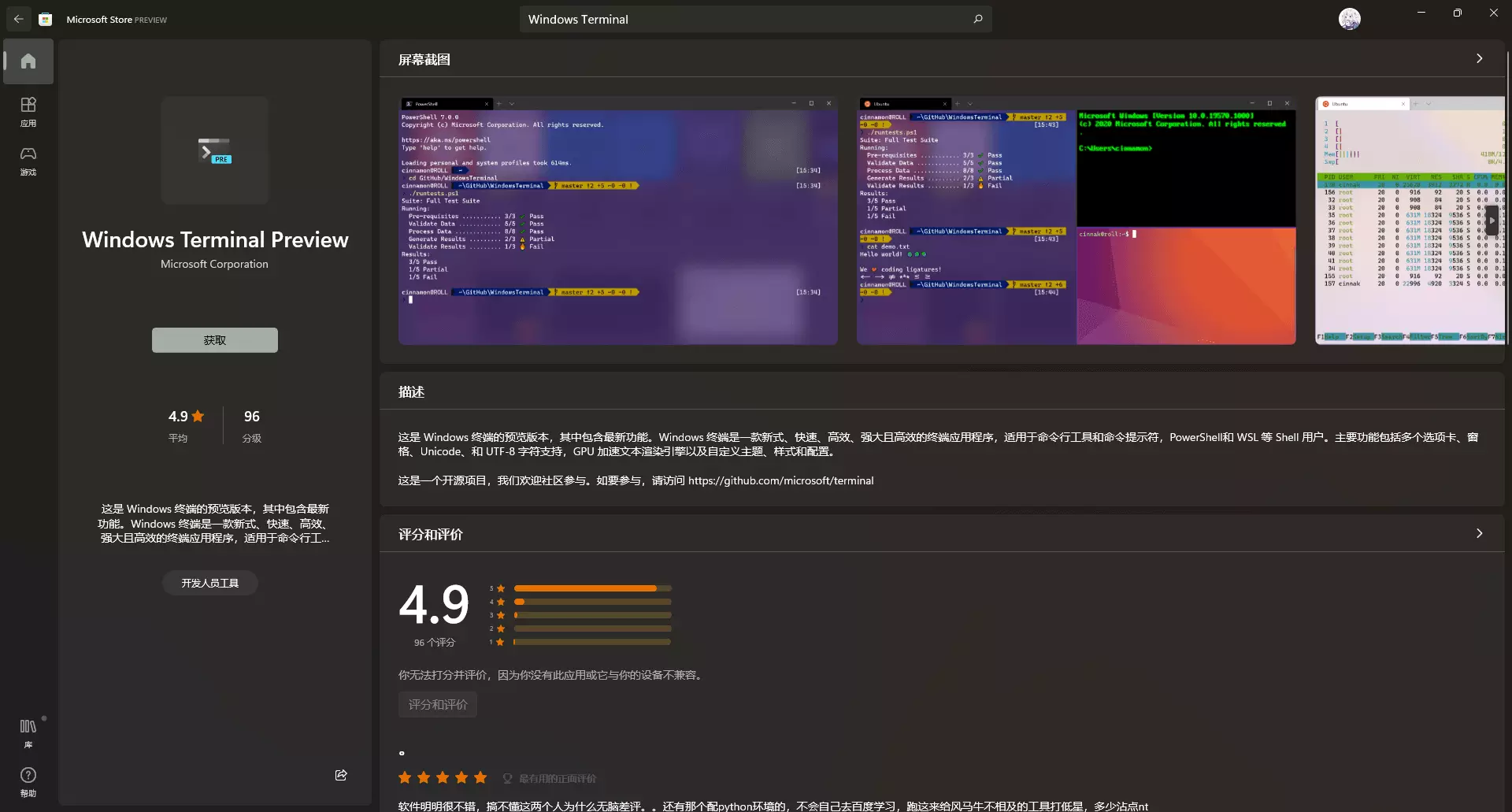Expand the screenshots section chevron
Image resolution: width=1512 pixels, height=812 pixels.
tap(1479, 59)
